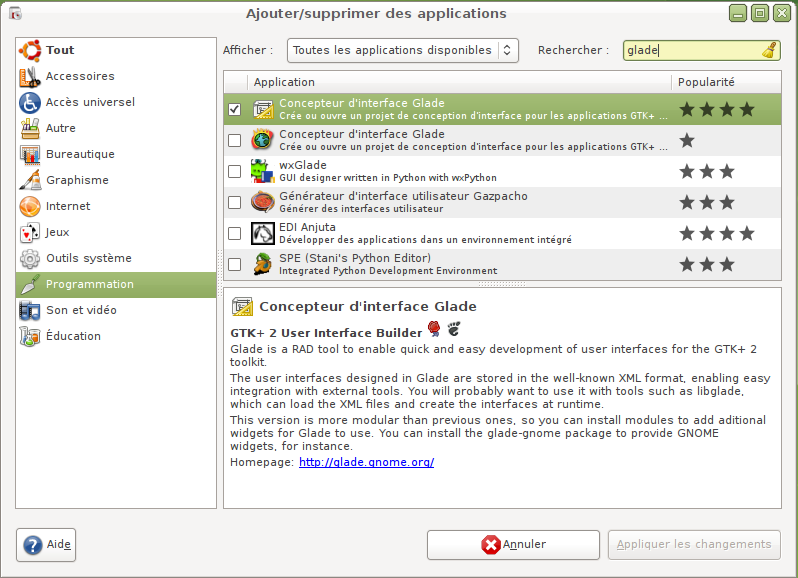Image resolution: width=798 pixels, height=578 pixels.
Task: Sort by the Application column header
Action: click(459, 82)
